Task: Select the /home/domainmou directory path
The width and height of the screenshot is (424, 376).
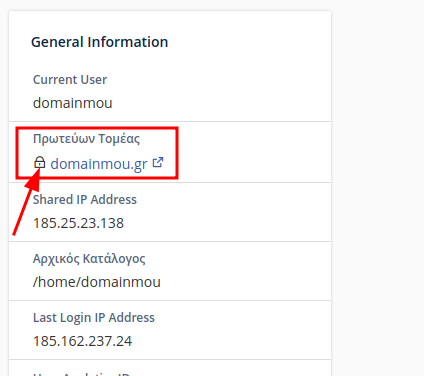Action: [97, 282]
